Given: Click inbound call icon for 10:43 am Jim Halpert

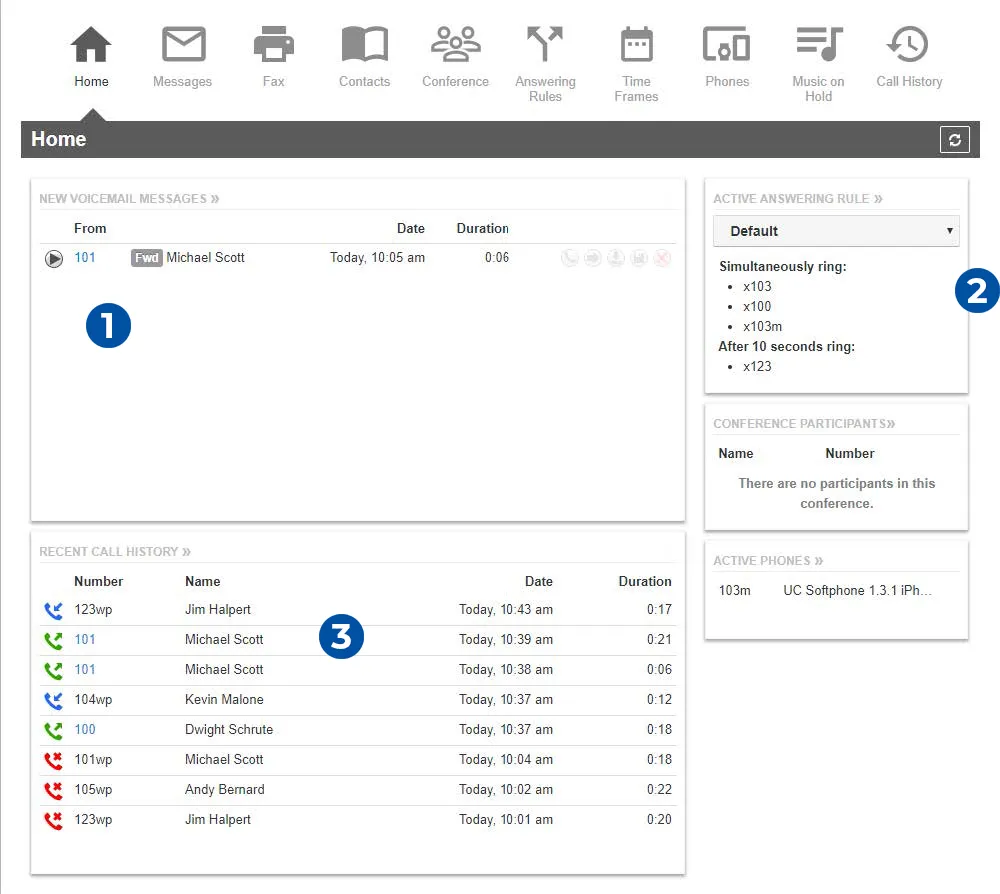Looking at the screenshot, I should [x=54, y=610].
